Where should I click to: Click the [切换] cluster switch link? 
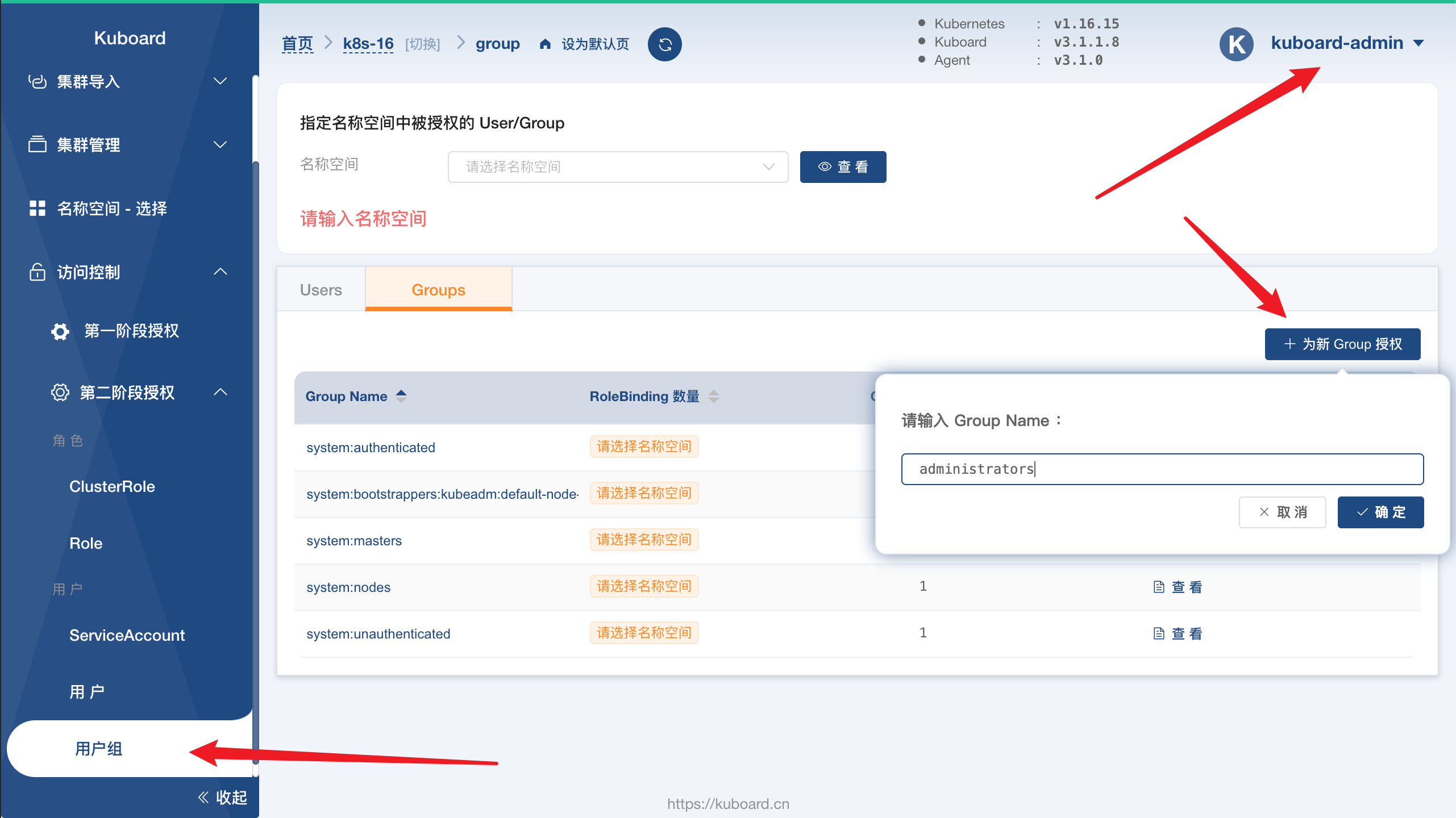[422, 44]
